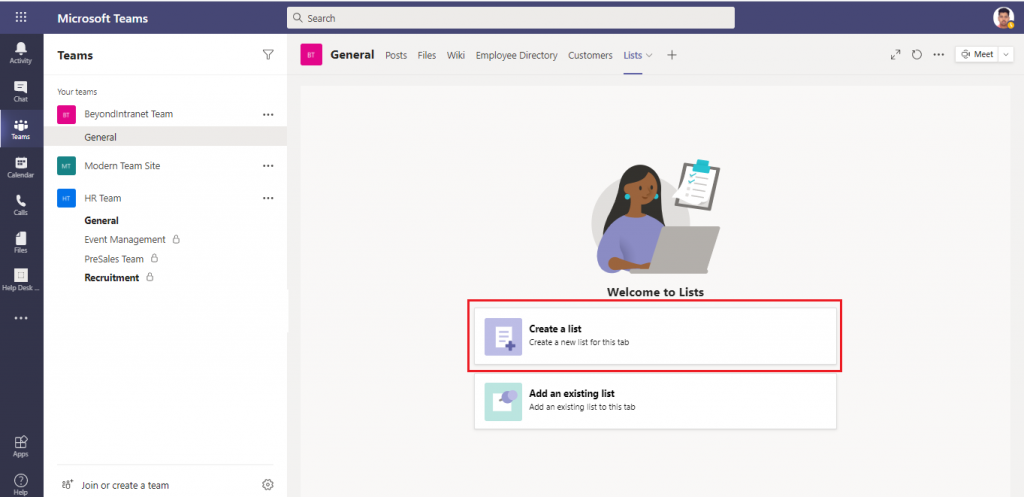Viewport: 1024px width, 497px height.
Task: Click the manage teams gear icon
Action: pos(268,485)
